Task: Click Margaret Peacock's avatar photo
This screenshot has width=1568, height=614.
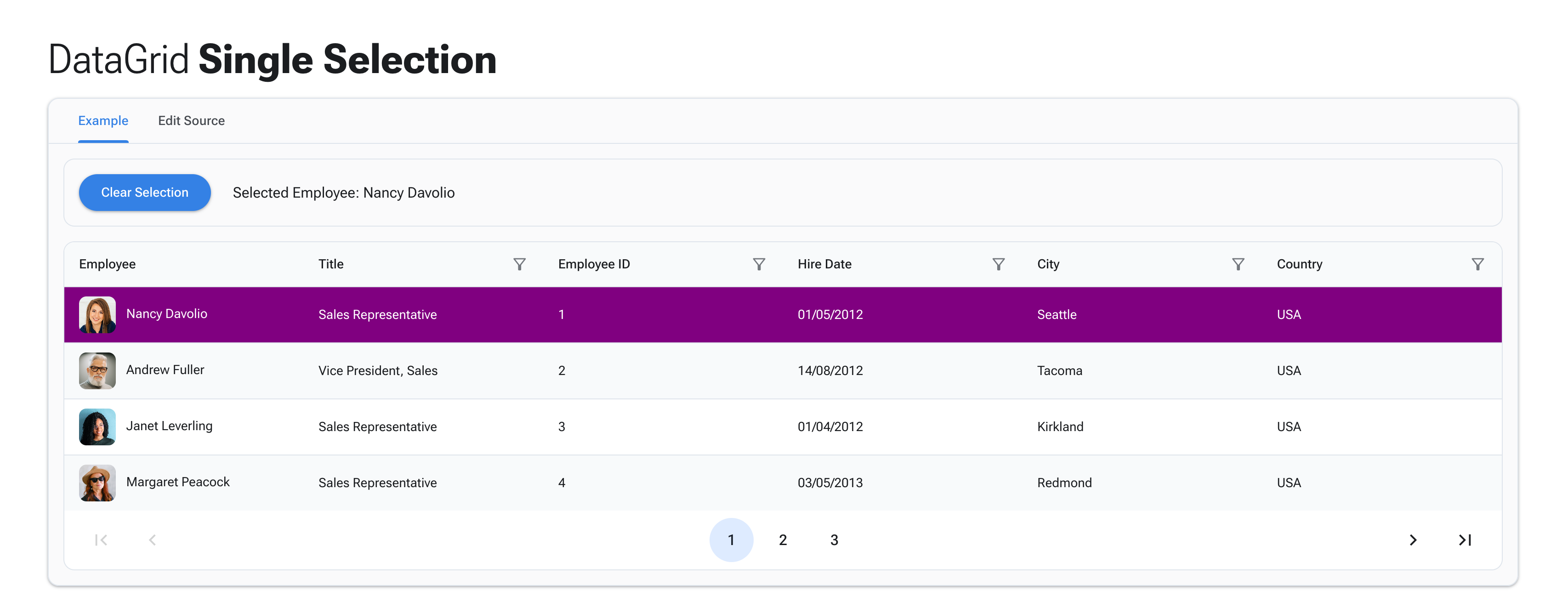Action: tap(97, 483)
